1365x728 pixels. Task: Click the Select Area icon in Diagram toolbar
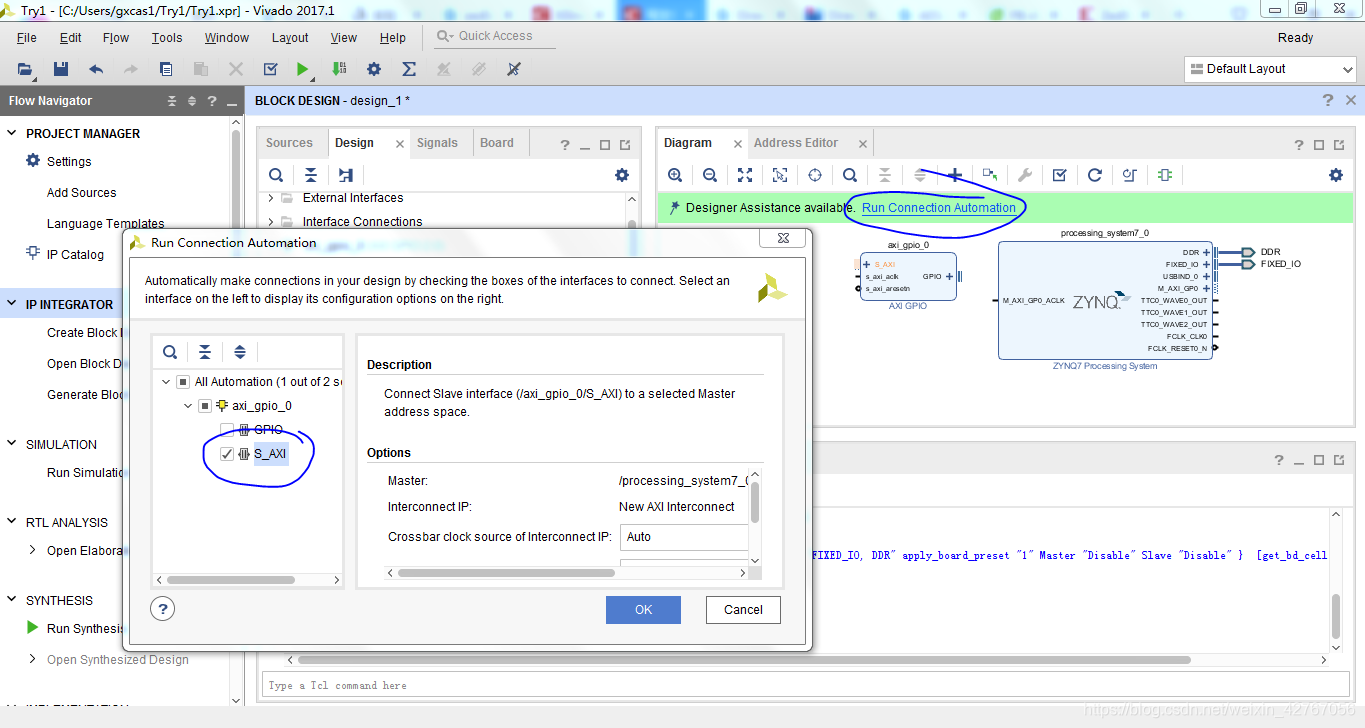point(780,175)
